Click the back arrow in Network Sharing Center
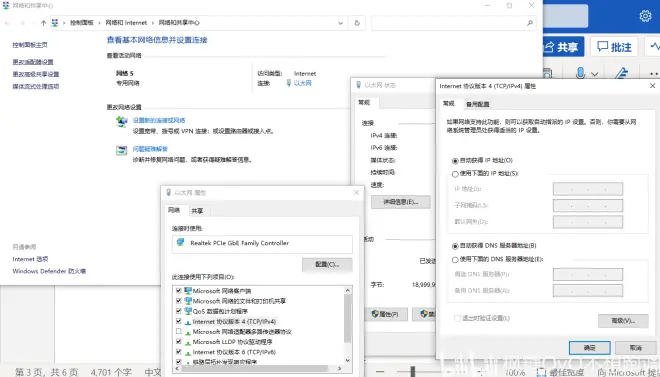 tap(8, 23)
